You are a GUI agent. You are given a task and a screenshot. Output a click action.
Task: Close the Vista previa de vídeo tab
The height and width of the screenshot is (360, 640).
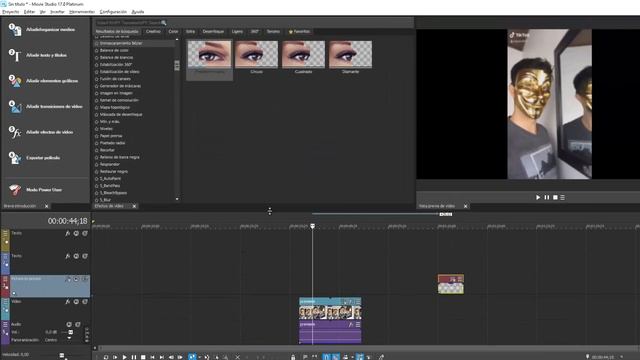coord(465,206)
